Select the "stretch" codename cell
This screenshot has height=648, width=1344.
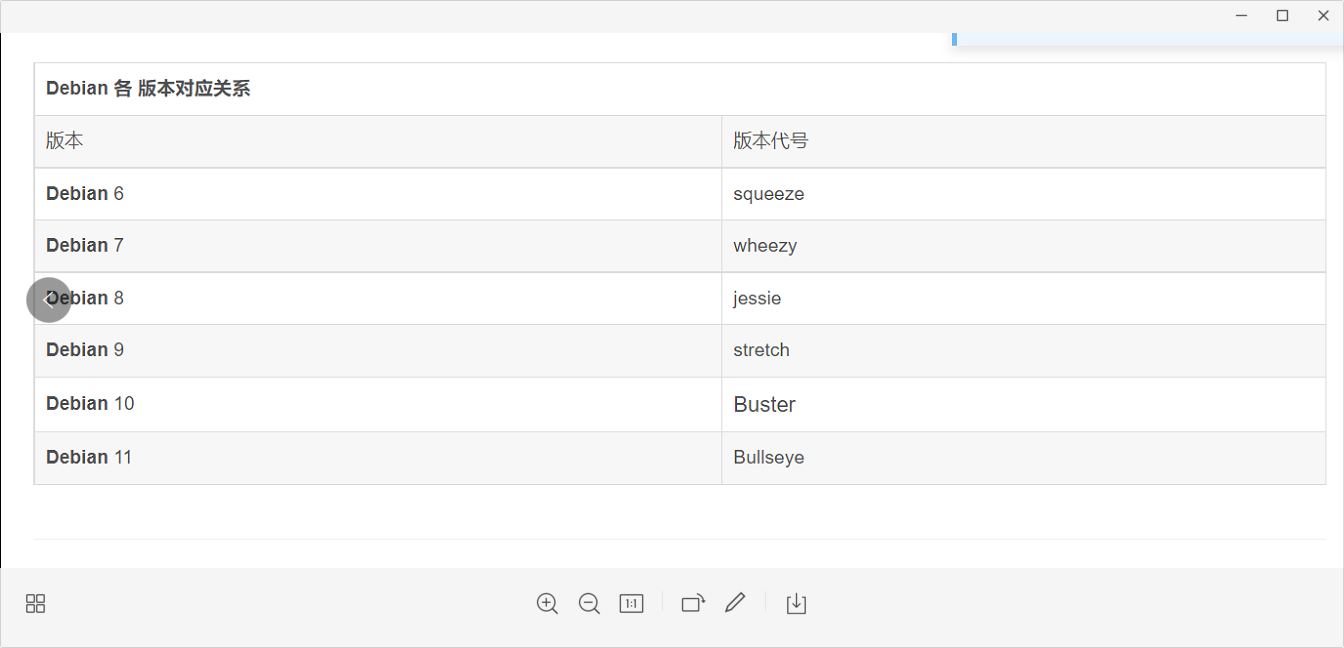tap(1024, 350)
